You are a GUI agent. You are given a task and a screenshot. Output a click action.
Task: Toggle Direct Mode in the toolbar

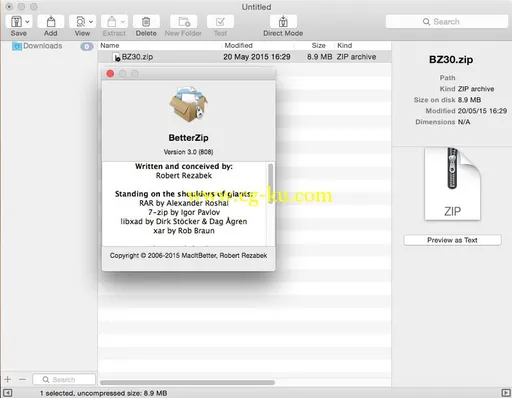[x=283, y=22]
